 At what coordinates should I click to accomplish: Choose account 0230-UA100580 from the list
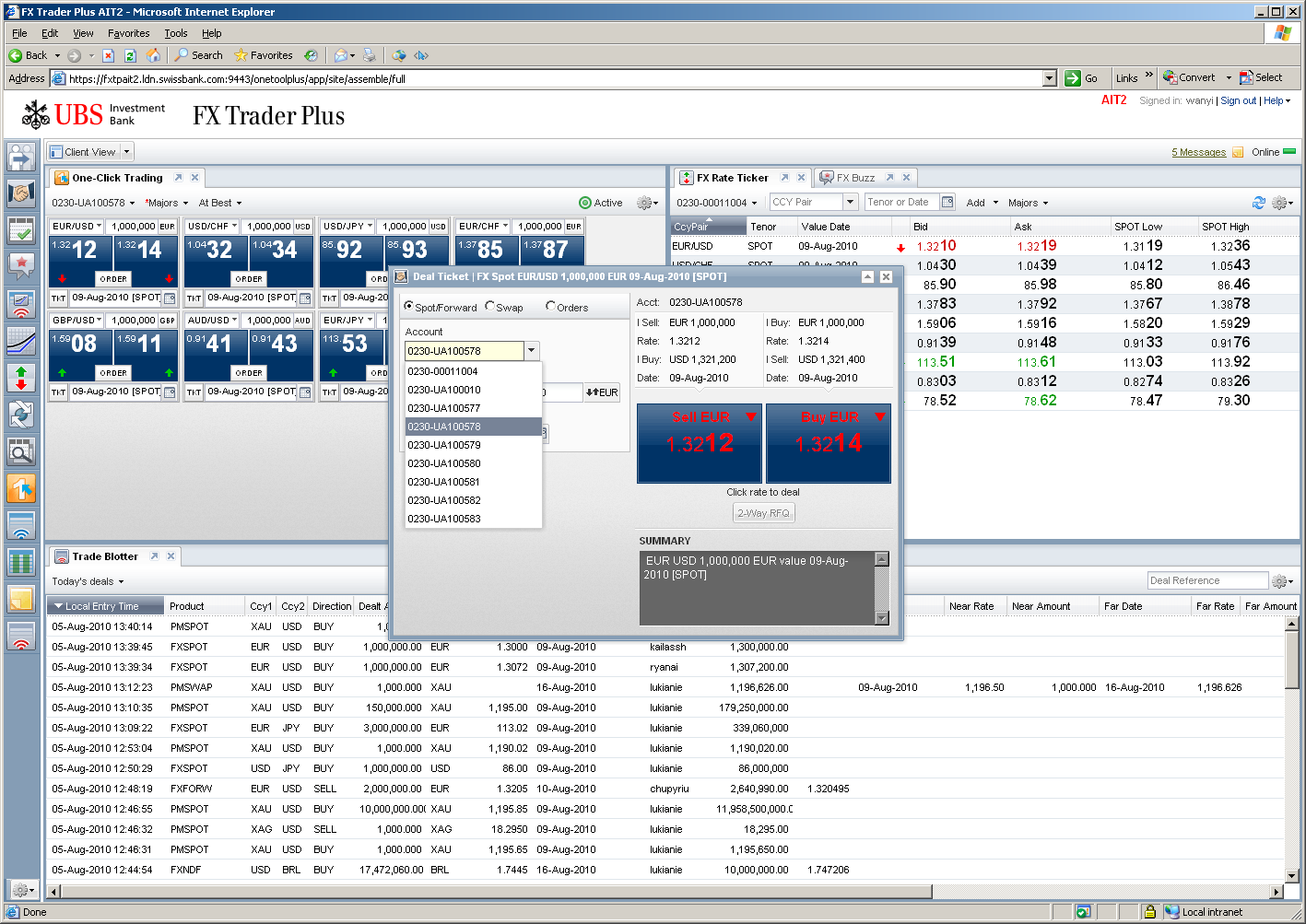[444, 463]
